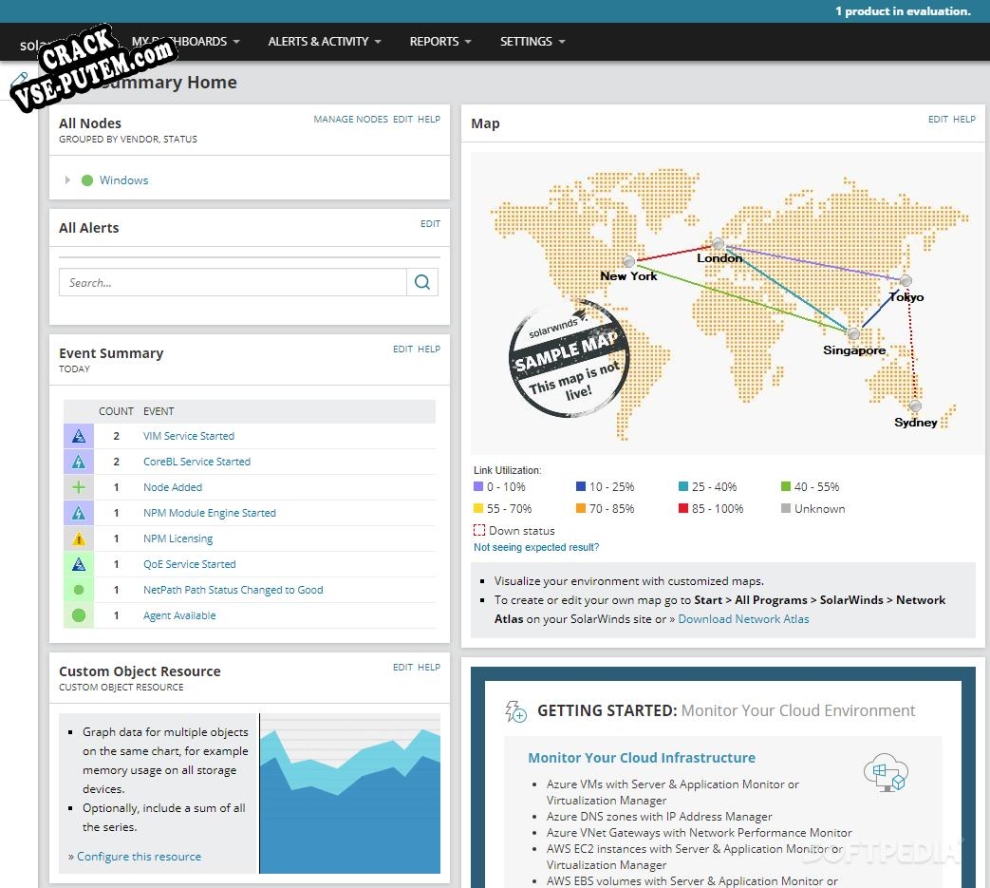Open the Settings dropdown menu

tap(532, 42)
